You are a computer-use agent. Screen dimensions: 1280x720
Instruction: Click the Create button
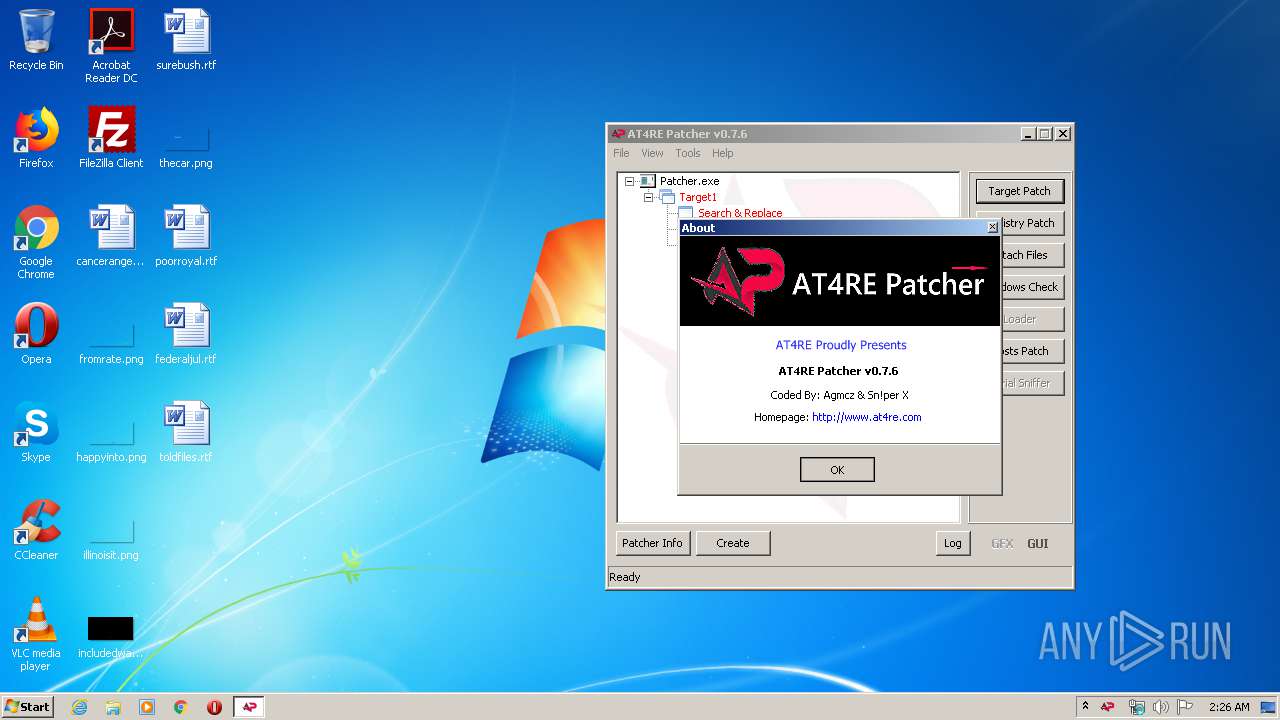(733, 543)
